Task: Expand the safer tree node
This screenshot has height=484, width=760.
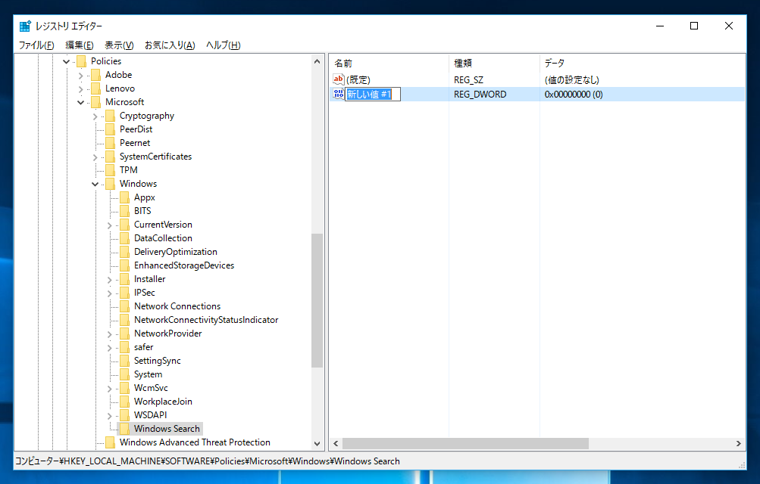Action: (x=110, y=347)
